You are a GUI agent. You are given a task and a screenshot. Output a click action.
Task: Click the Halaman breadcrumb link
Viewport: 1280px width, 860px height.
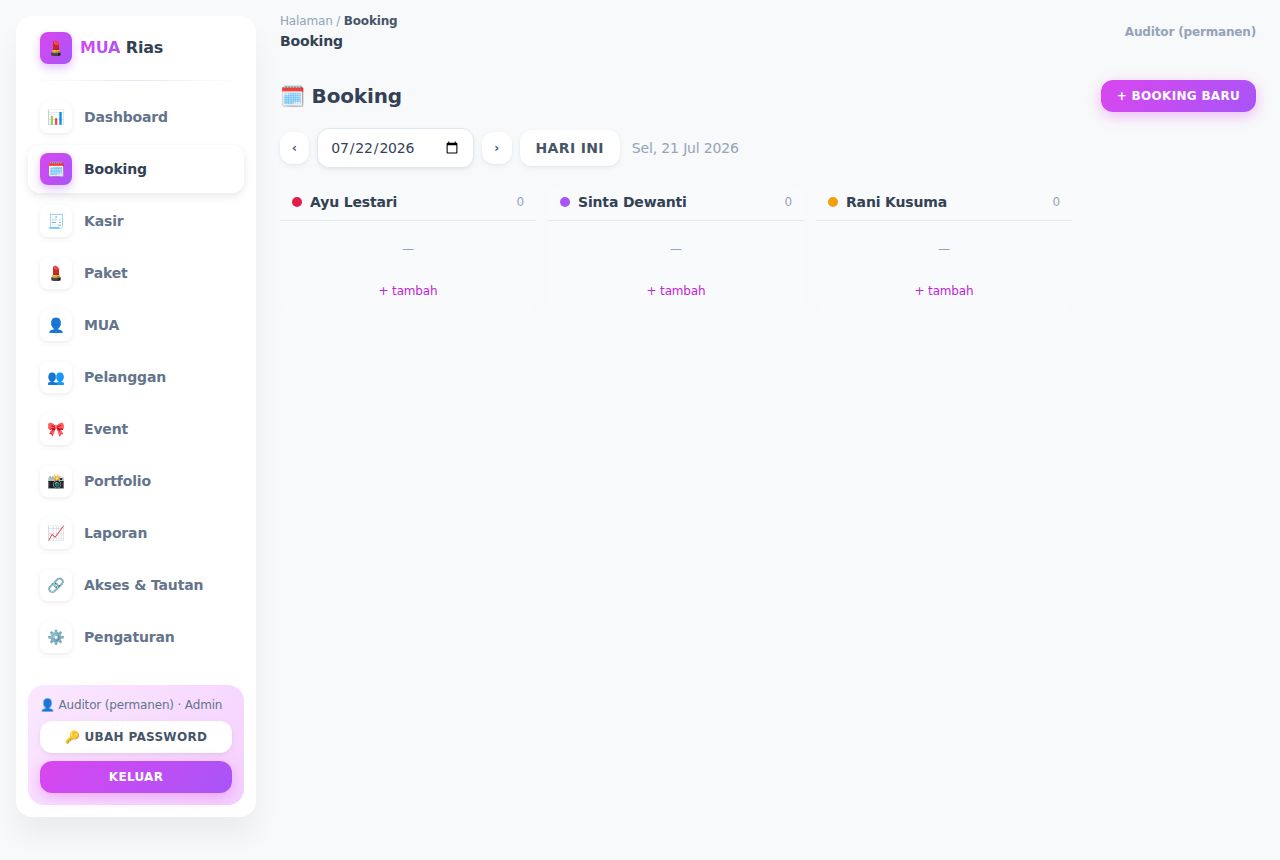(306, 20)
